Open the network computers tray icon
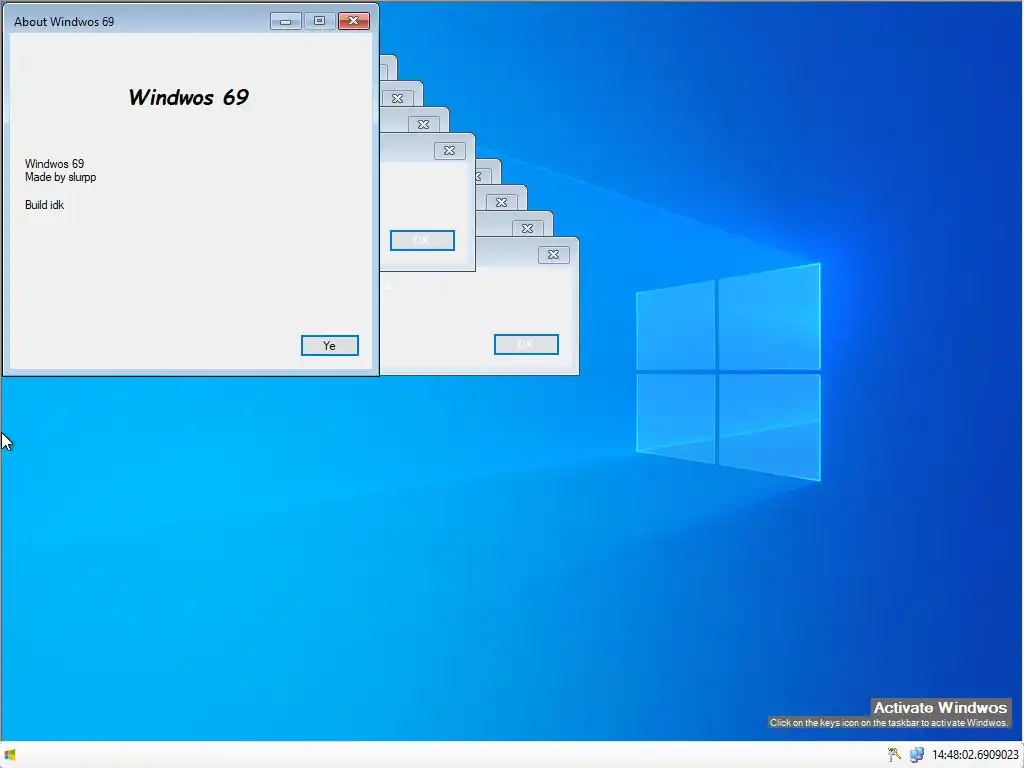The height and width of the screenshot is (768, 1024). pos(916,755)
